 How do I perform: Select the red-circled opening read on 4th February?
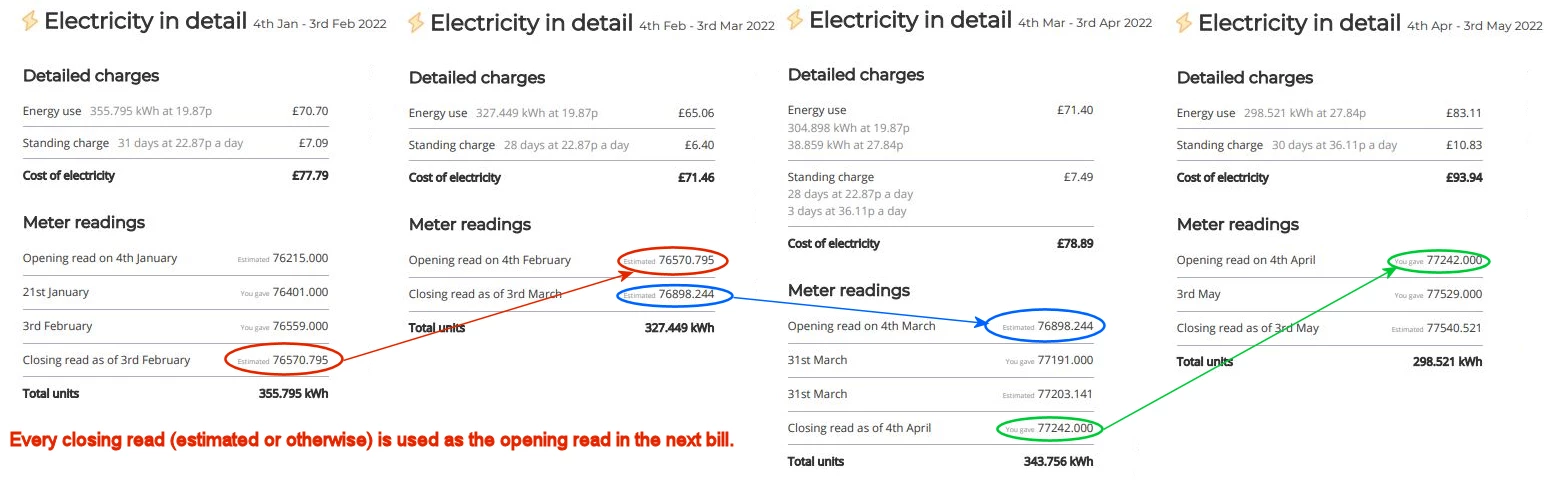point(673,261)
